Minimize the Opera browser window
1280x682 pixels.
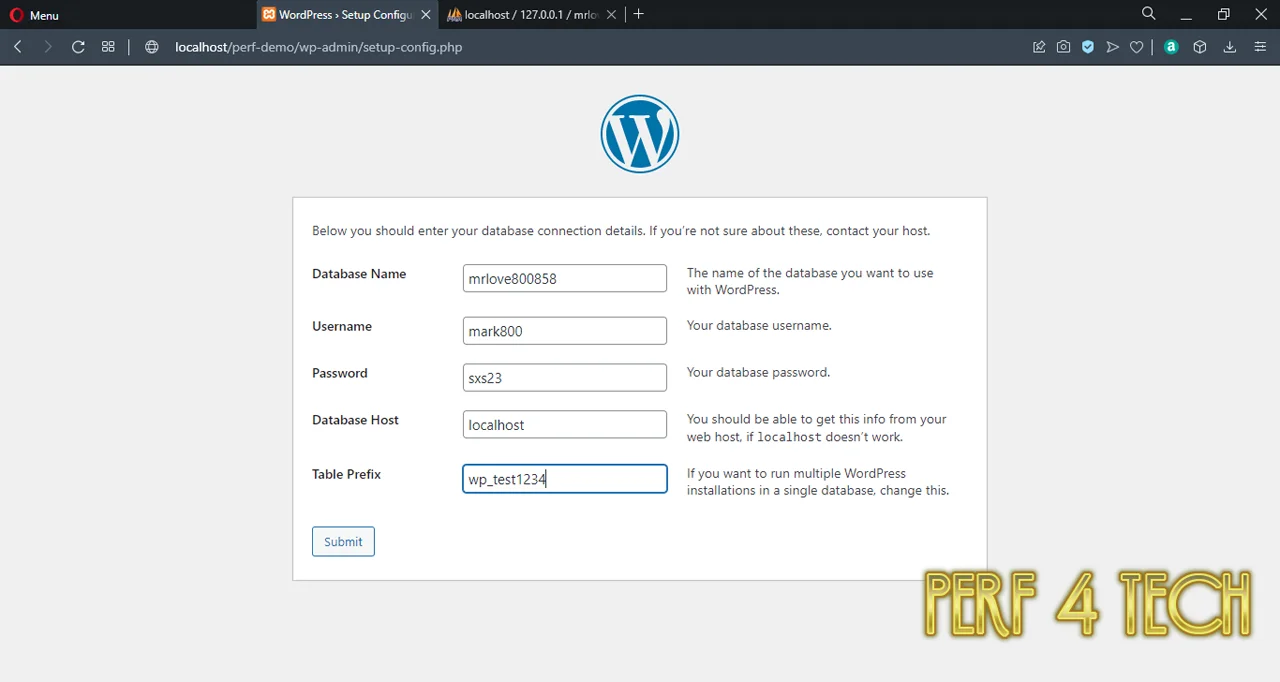1186,15
